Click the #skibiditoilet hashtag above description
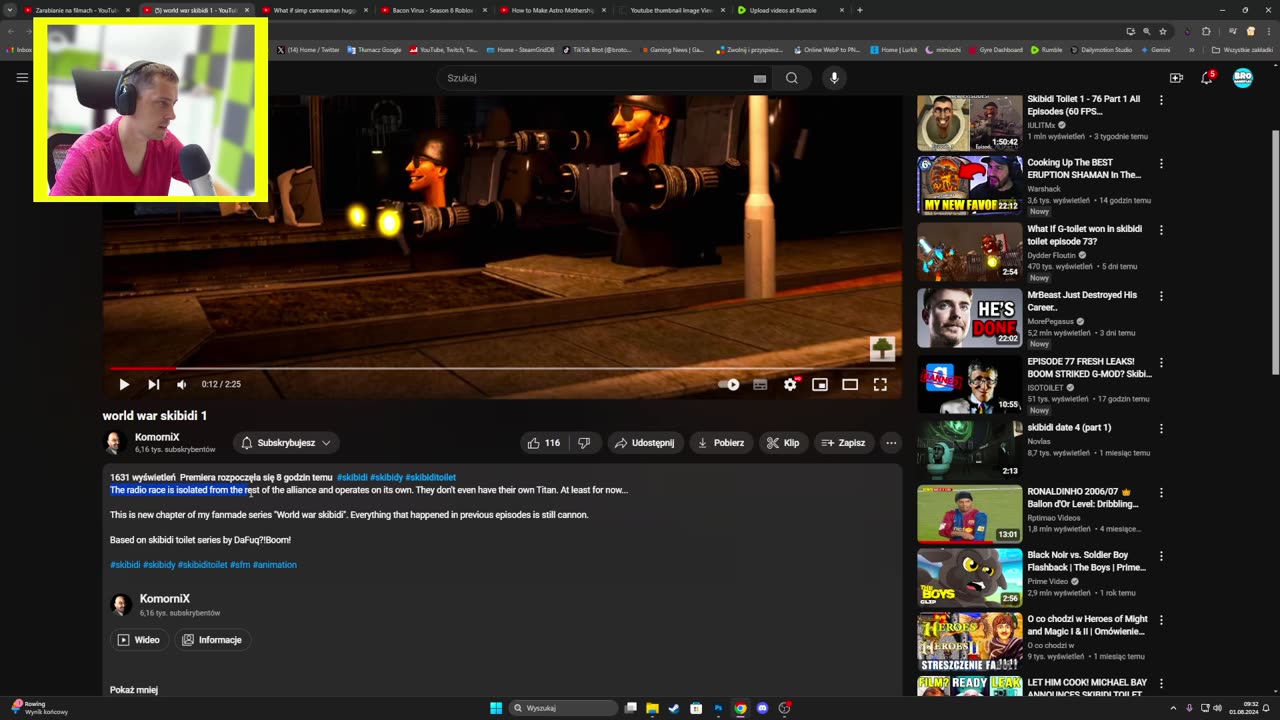Screen dimensions: 1280x720 click(x=430, y=478)
